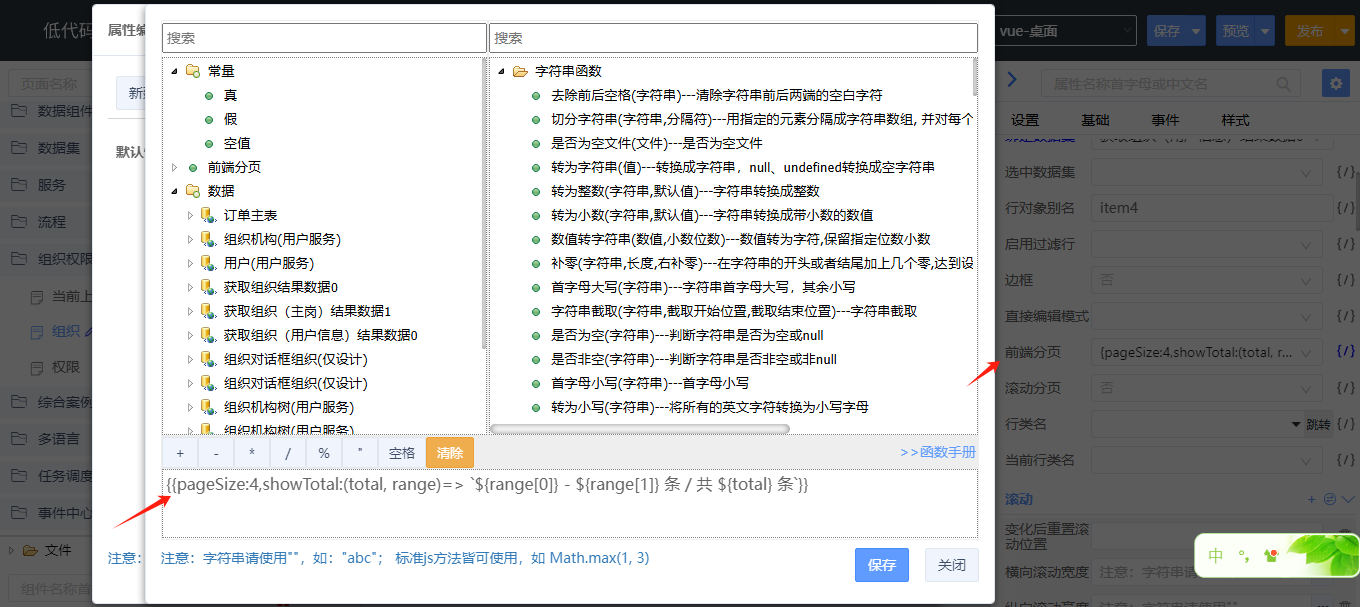1360x607 pixels.
Task: Focus the left search box above data tree
Action: (x=324, y=38)
